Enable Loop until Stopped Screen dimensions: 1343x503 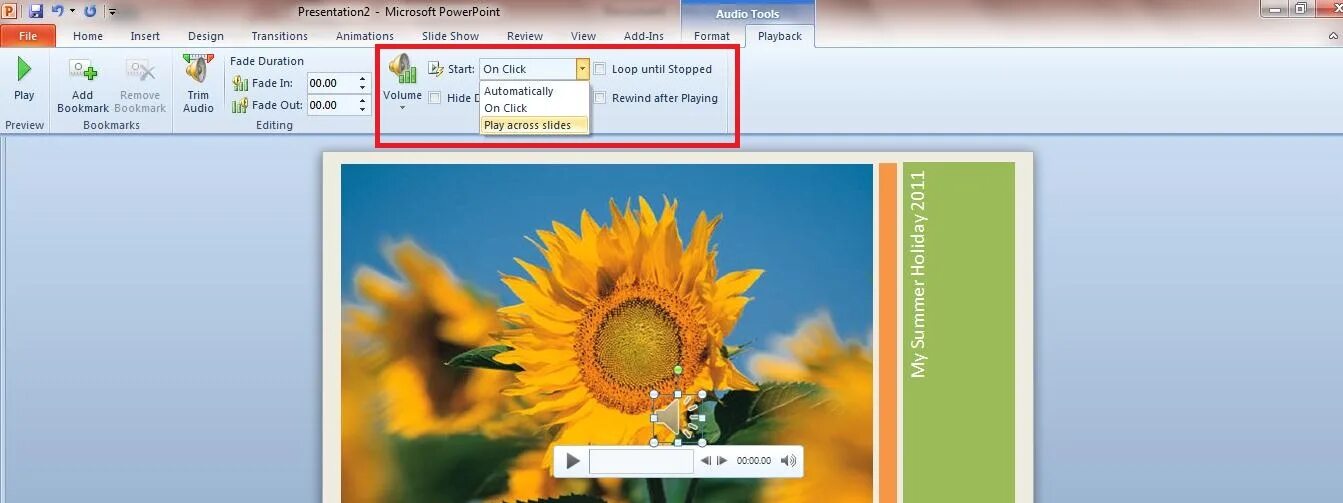[600, 69]
